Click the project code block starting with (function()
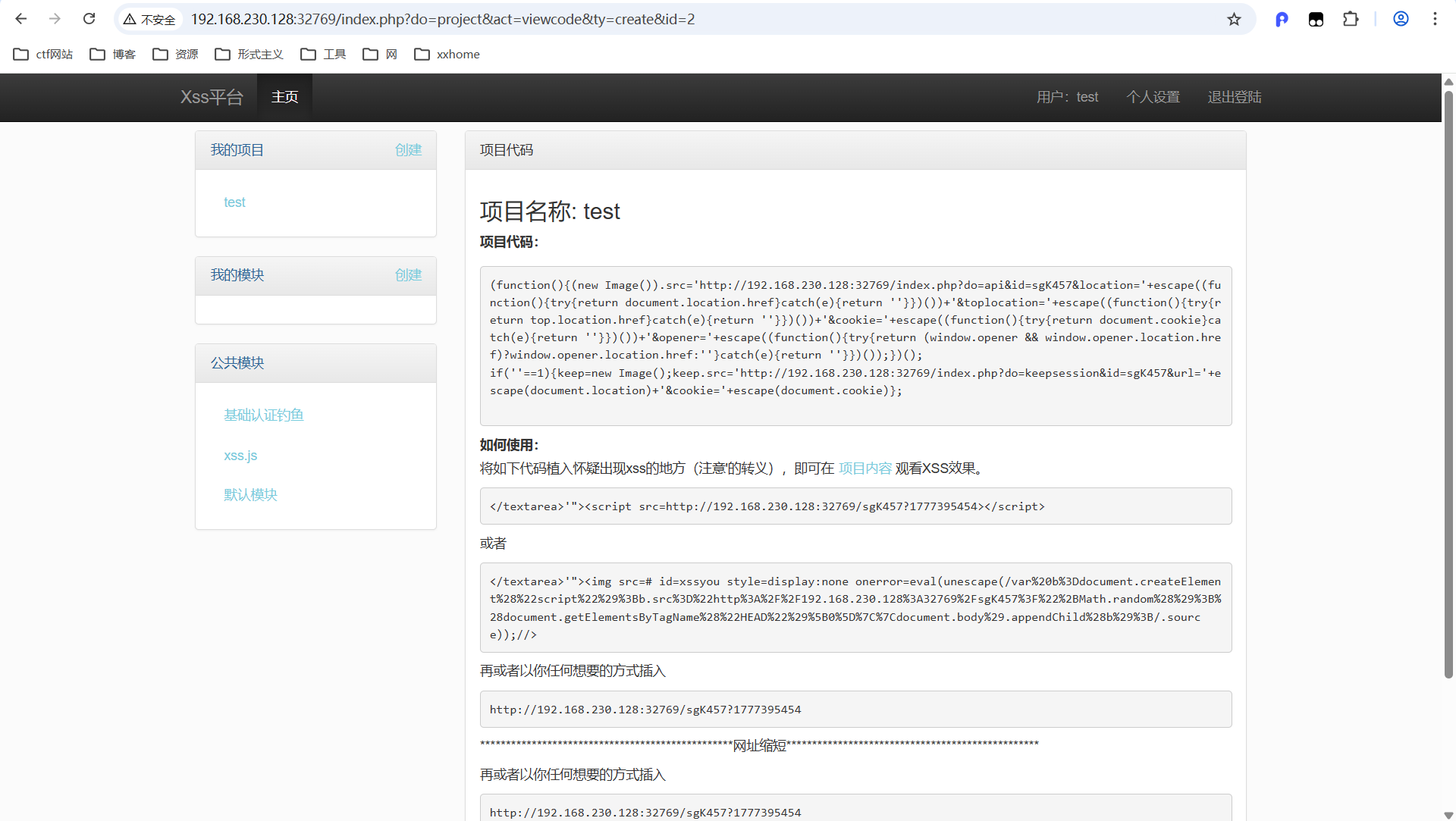This screenshot has height=821, width=1456. [855, 346]
